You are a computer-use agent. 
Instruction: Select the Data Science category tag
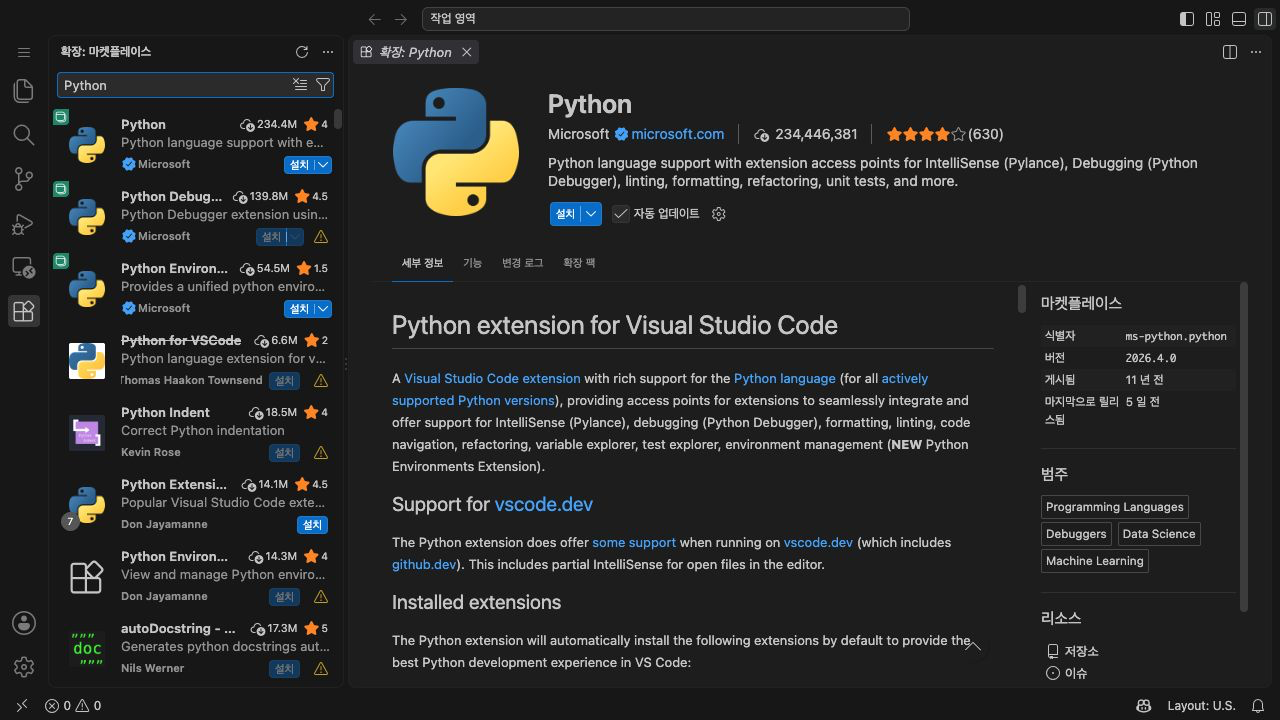click(x=1158, y=534)
